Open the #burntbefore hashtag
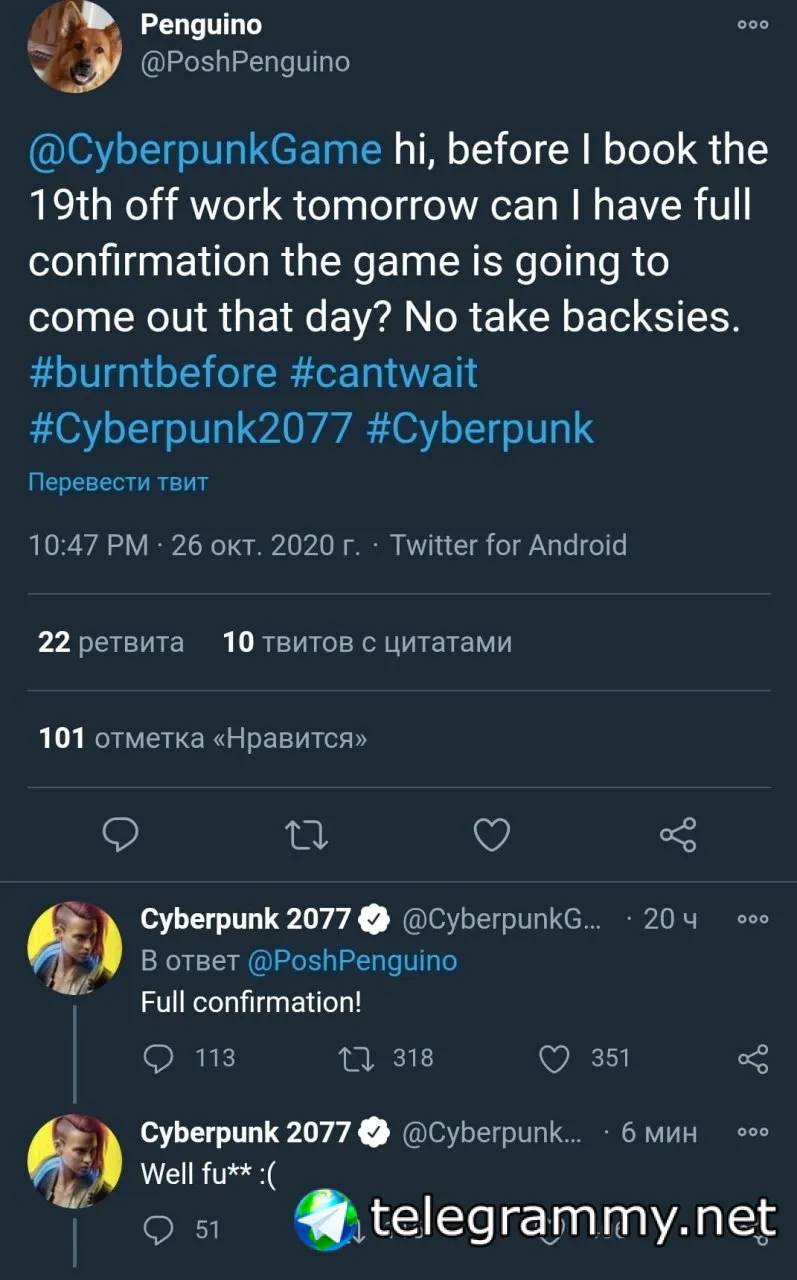797x1280 pixels. tap(152, 373)
